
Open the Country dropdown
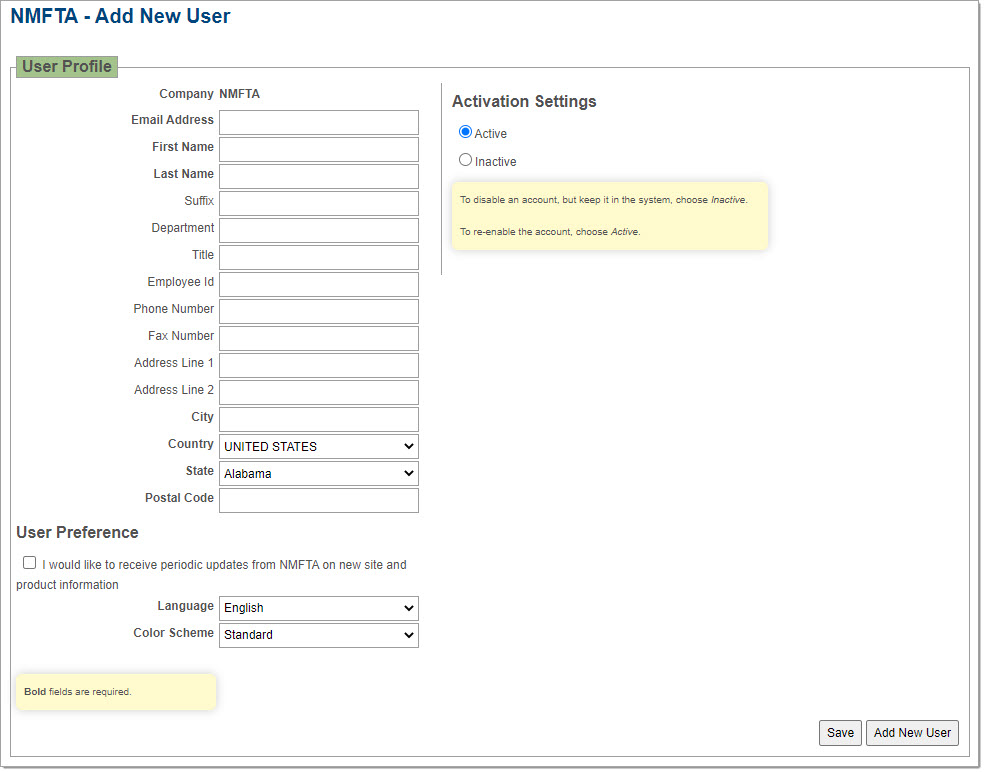click(319, 447)
